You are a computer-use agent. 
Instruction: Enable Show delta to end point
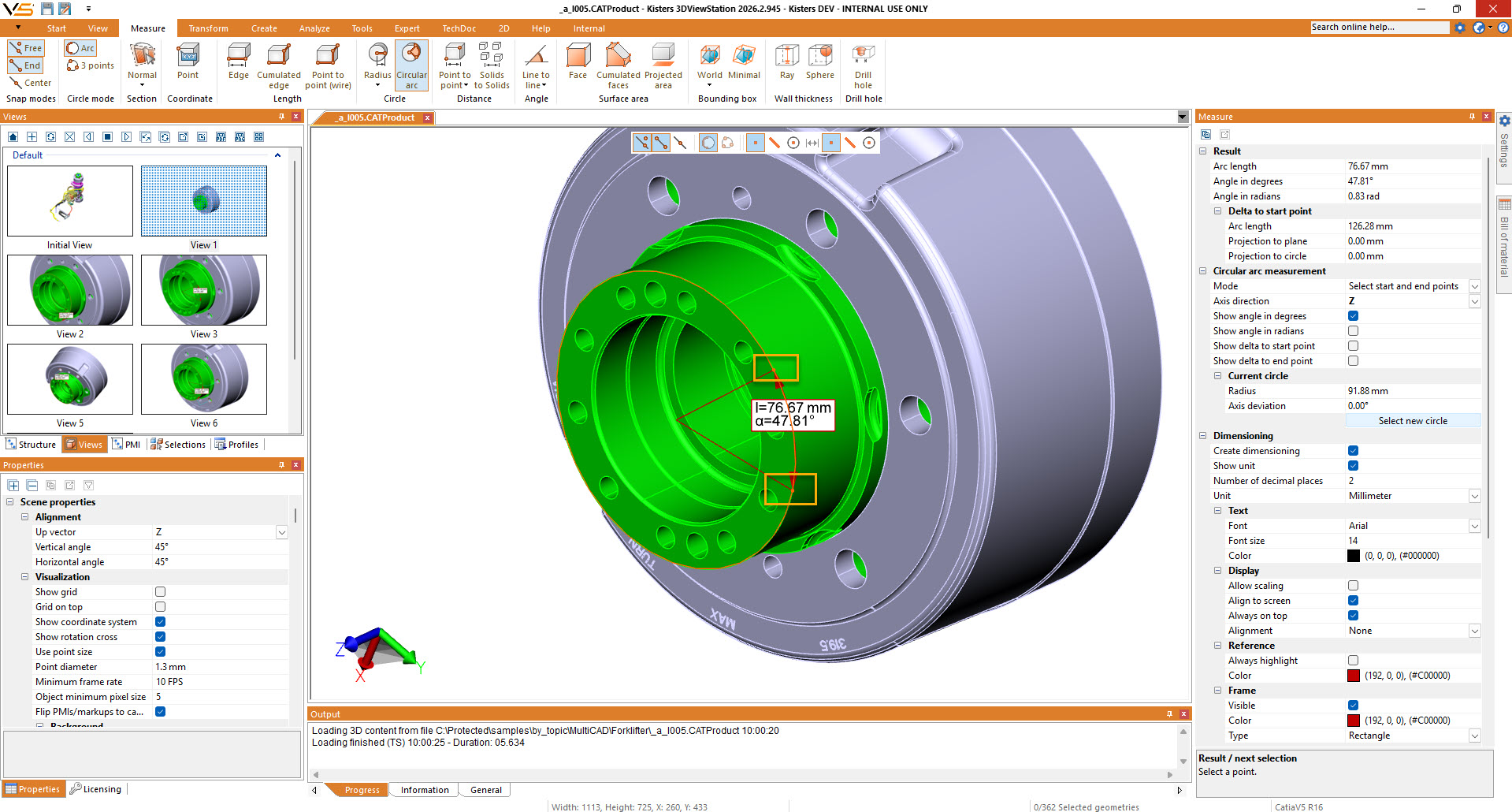(1353, 361)
